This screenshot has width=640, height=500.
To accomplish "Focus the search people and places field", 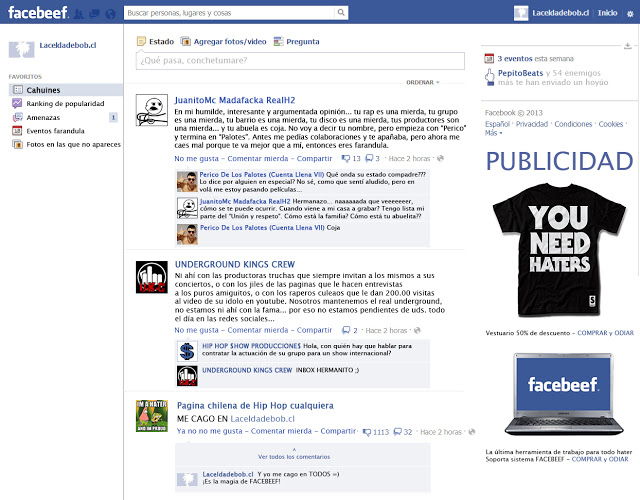I will click(230, 13).
